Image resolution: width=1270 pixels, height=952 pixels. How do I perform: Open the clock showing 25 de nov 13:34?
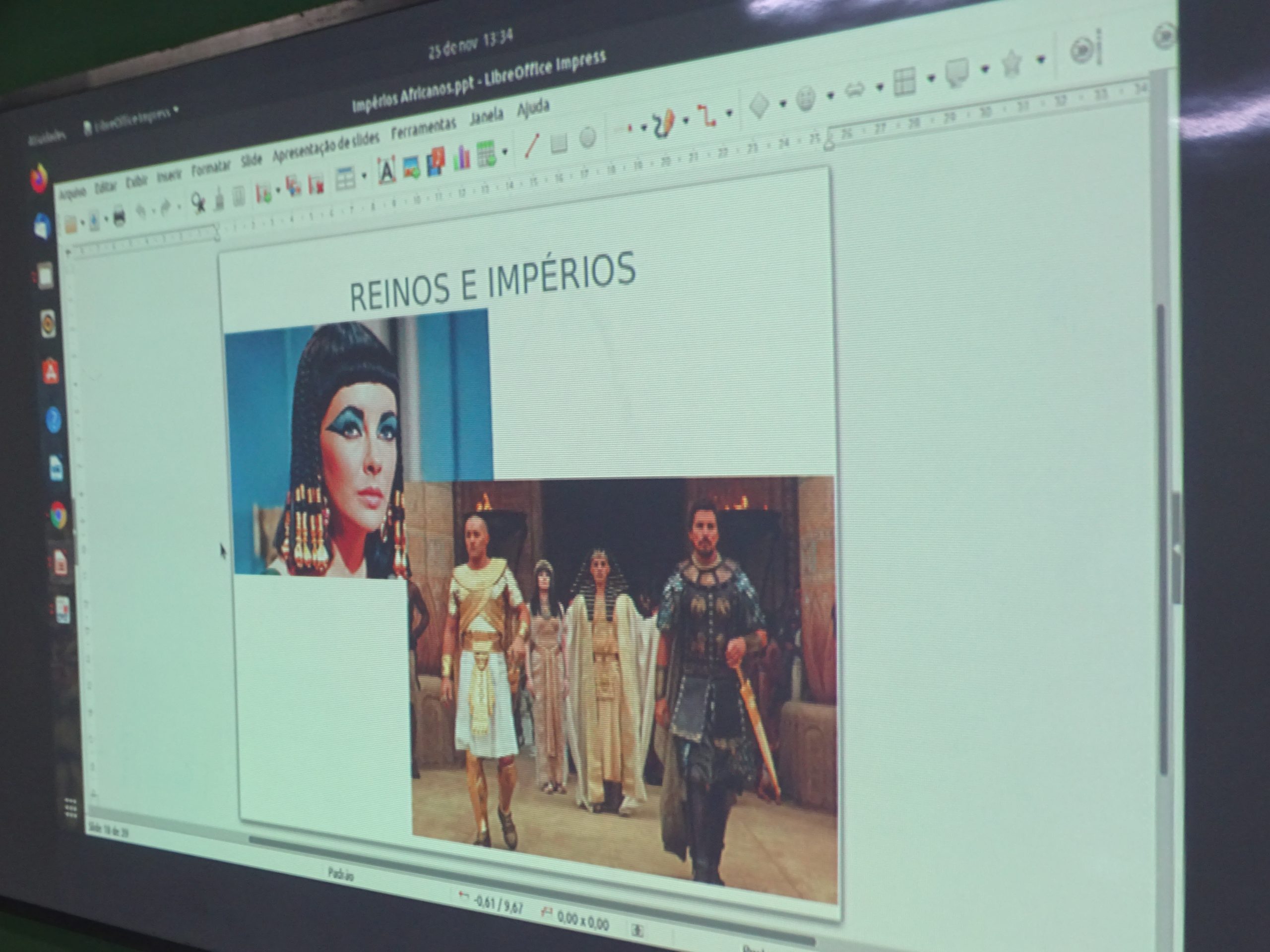[470, 45]
